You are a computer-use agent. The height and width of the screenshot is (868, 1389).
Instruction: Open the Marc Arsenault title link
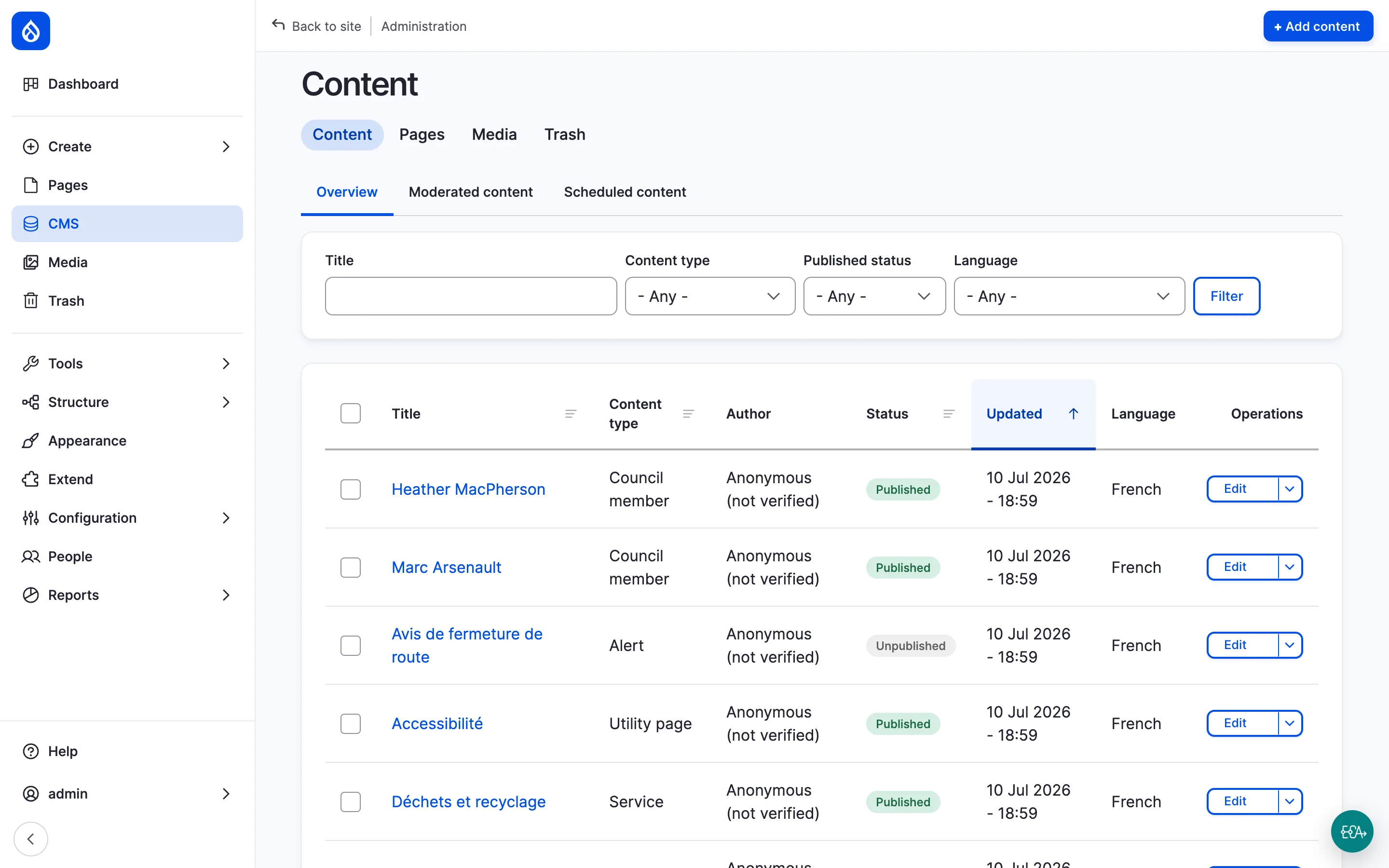(x=446, y=567)
